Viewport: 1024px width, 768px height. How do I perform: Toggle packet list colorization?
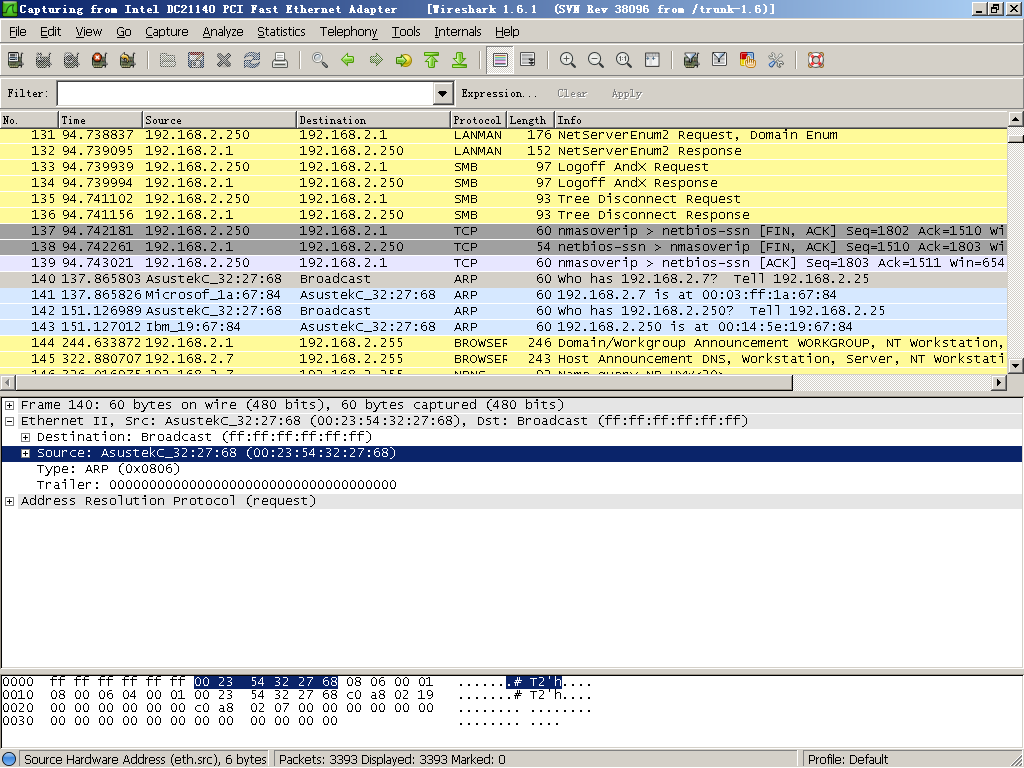(500, 60)
